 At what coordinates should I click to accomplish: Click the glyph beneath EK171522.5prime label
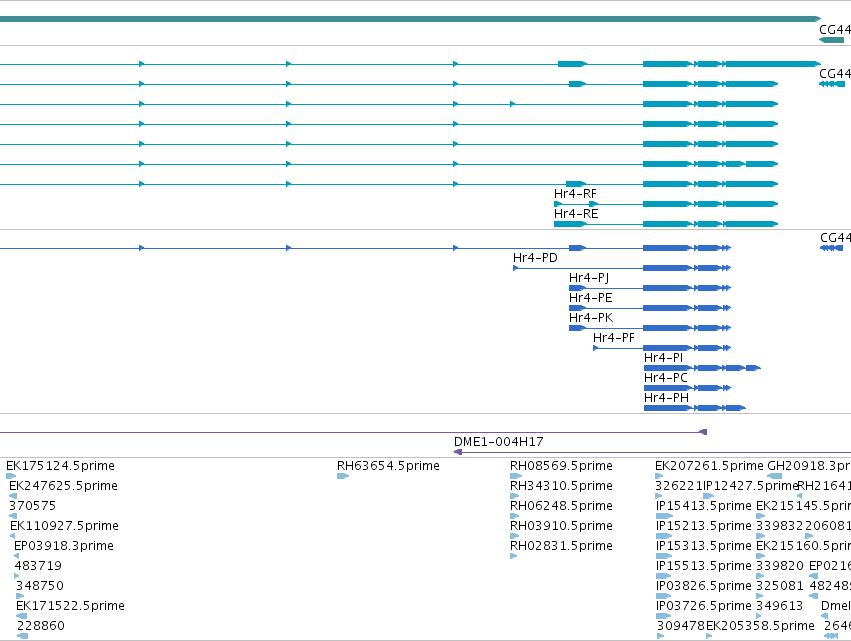coord(22,616)
